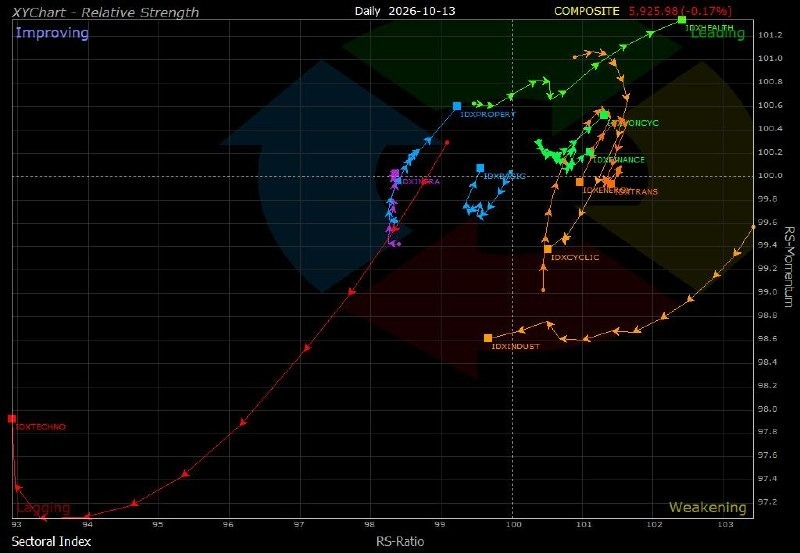Click the IDXPROPERT text label

[x=488, y=115]
